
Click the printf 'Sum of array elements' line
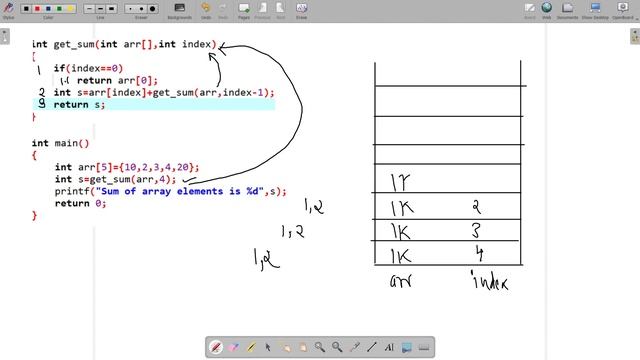pos(171,191)
